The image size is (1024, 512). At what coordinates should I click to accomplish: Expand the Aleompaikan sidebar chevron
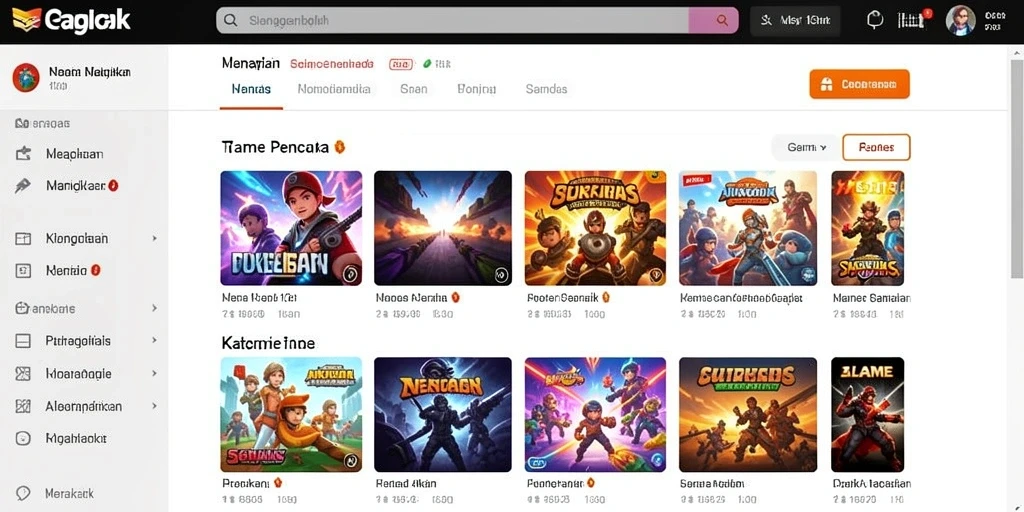click(155, 406)
